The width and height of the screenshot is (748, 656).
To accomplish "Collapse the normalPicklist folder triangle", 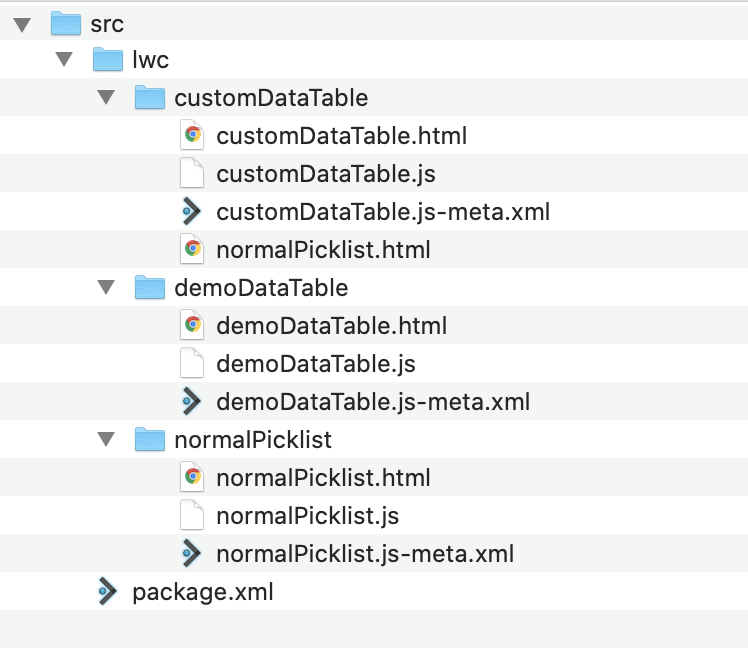I will pos(106,439).
